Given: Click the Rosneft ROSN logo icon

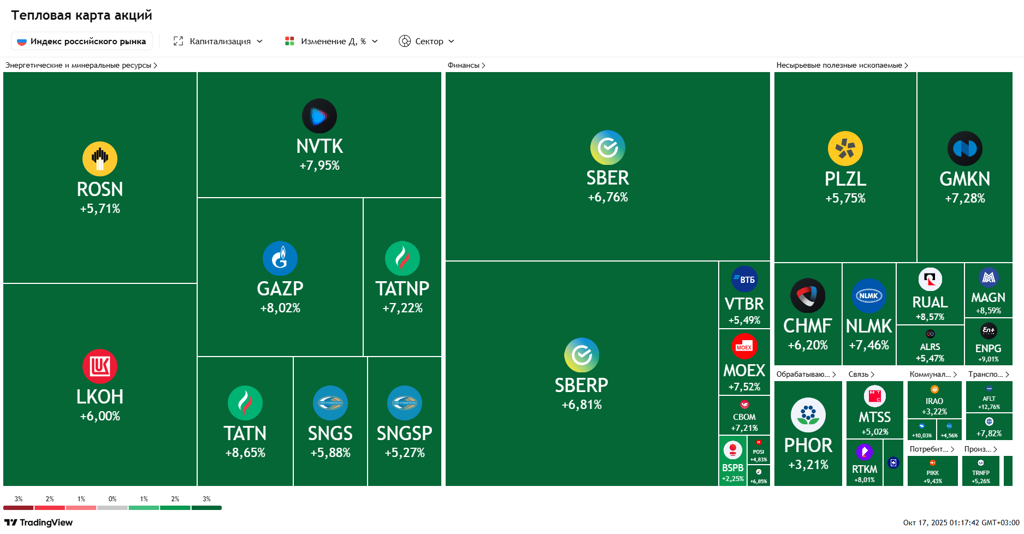Looking at the screenshot, I should click(x=99, y=159).
